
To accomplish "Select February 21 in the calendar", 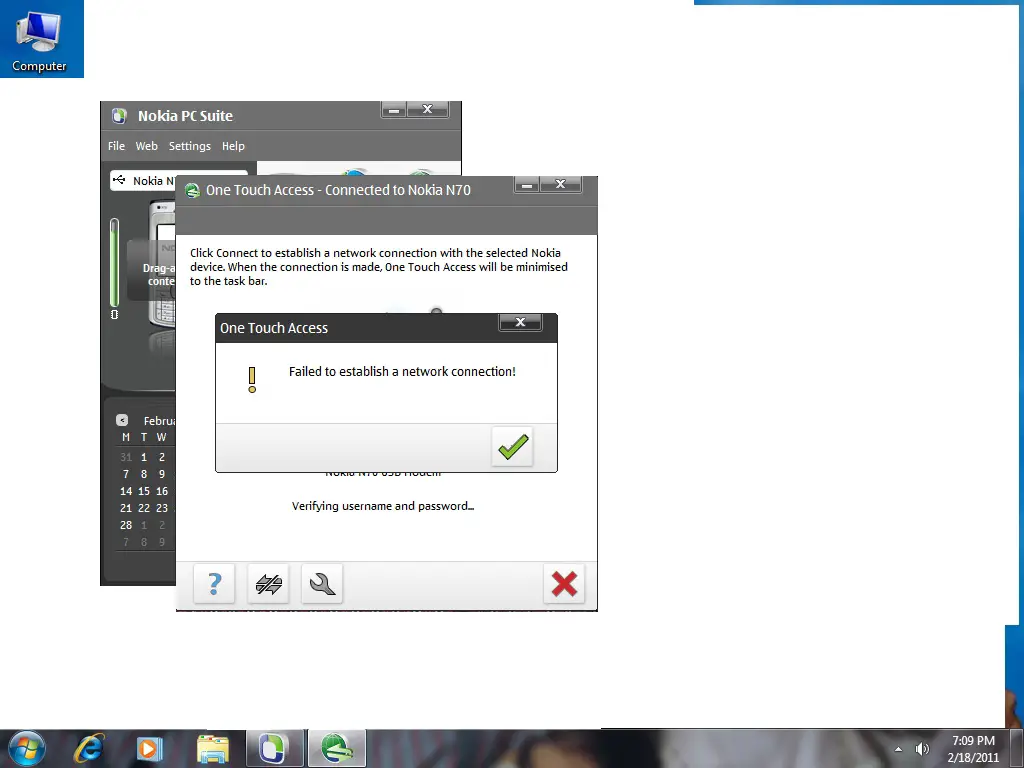I will click(126, 508).
